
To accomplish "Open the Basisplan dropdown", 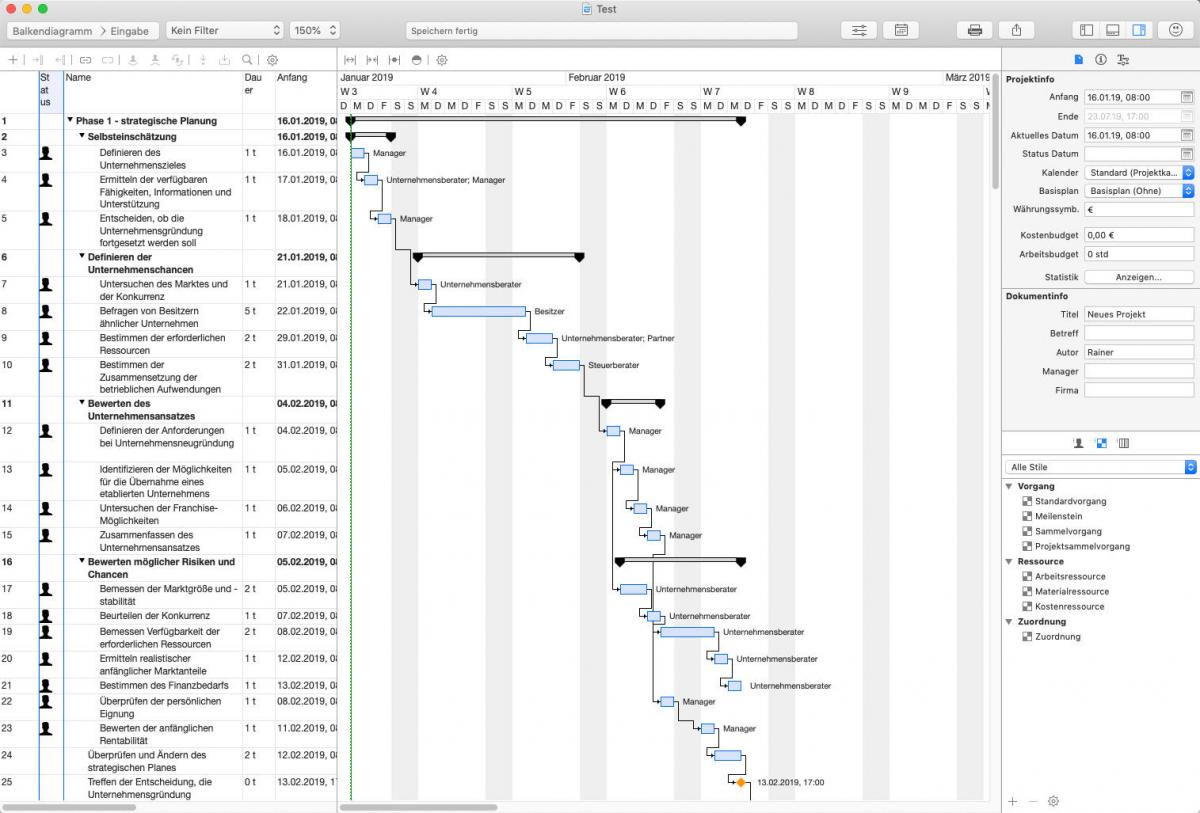I will (x=1139, y=191).
